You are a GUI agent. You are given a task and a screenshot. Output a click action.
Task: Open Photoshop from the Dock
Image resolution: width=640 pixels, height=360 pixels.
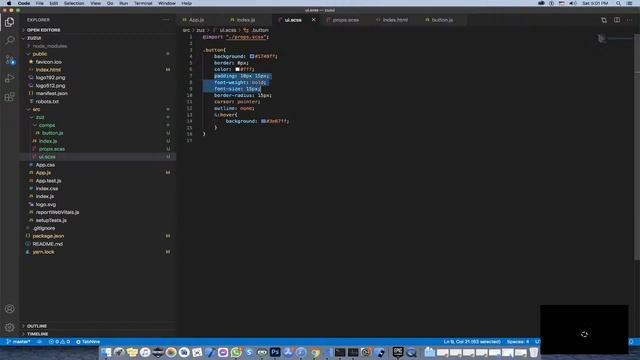point(275,352)
